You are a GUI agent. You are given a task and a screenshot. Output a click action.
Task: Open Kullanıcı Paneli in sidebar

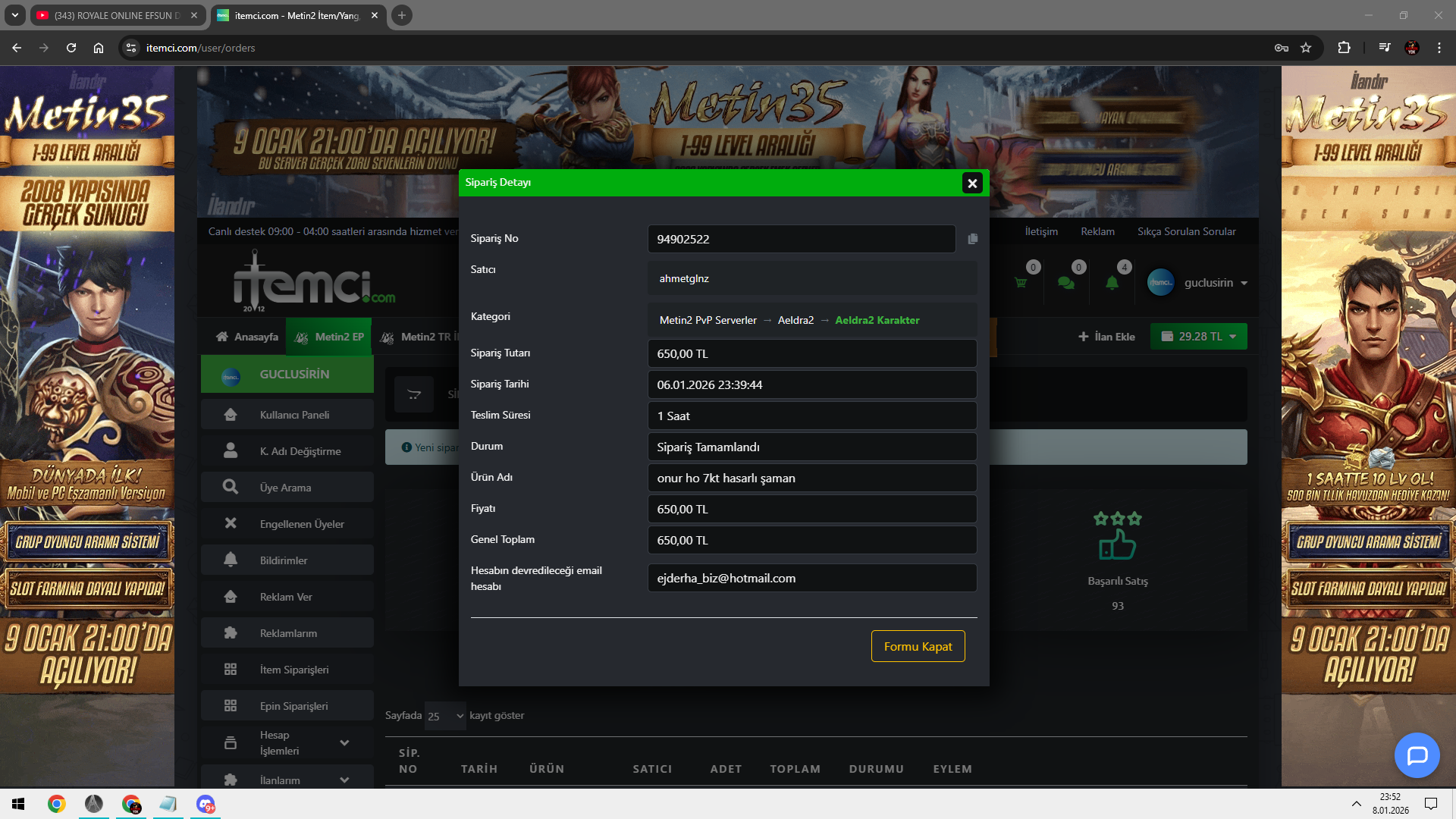coord(287,415)
